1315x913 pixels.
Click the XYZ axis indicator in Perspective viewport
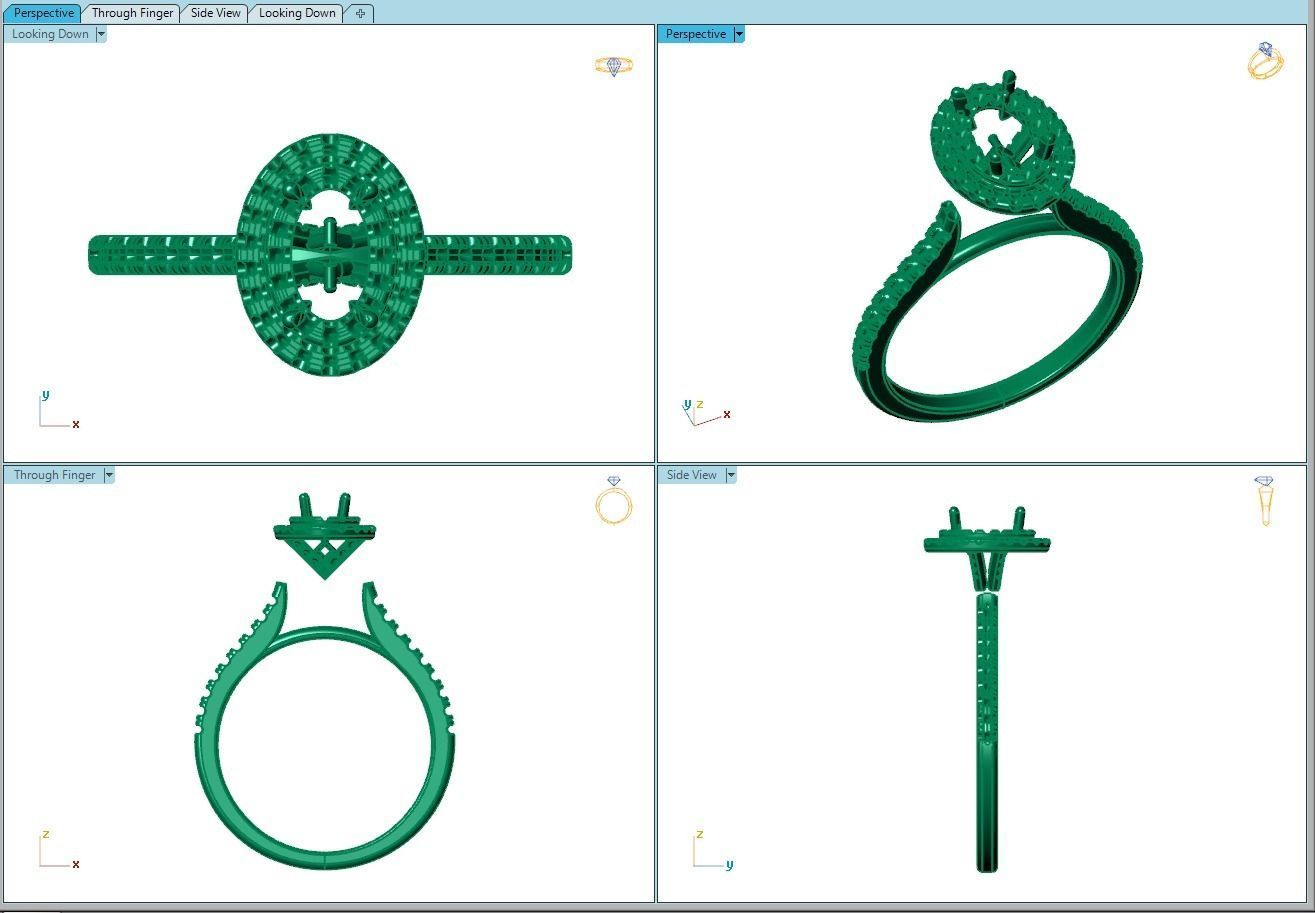coord(706,412)
